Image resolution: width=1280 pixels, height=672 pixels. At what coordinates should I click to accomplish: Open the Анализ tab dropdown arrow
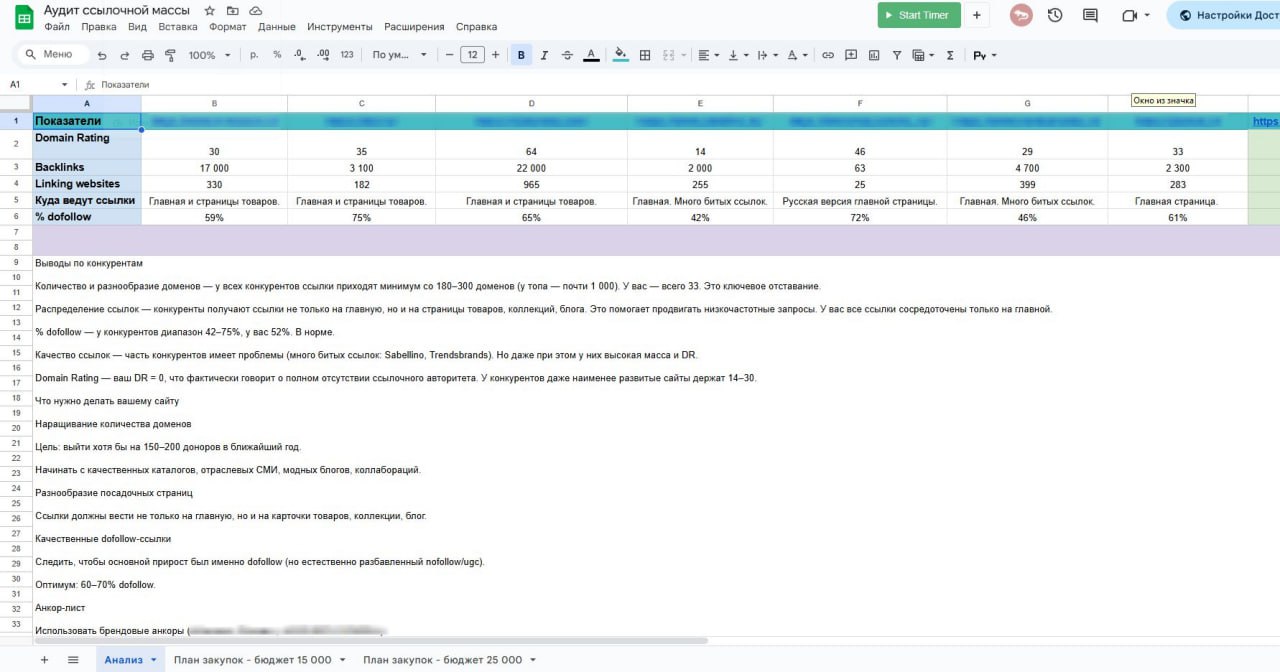(154, 660)
